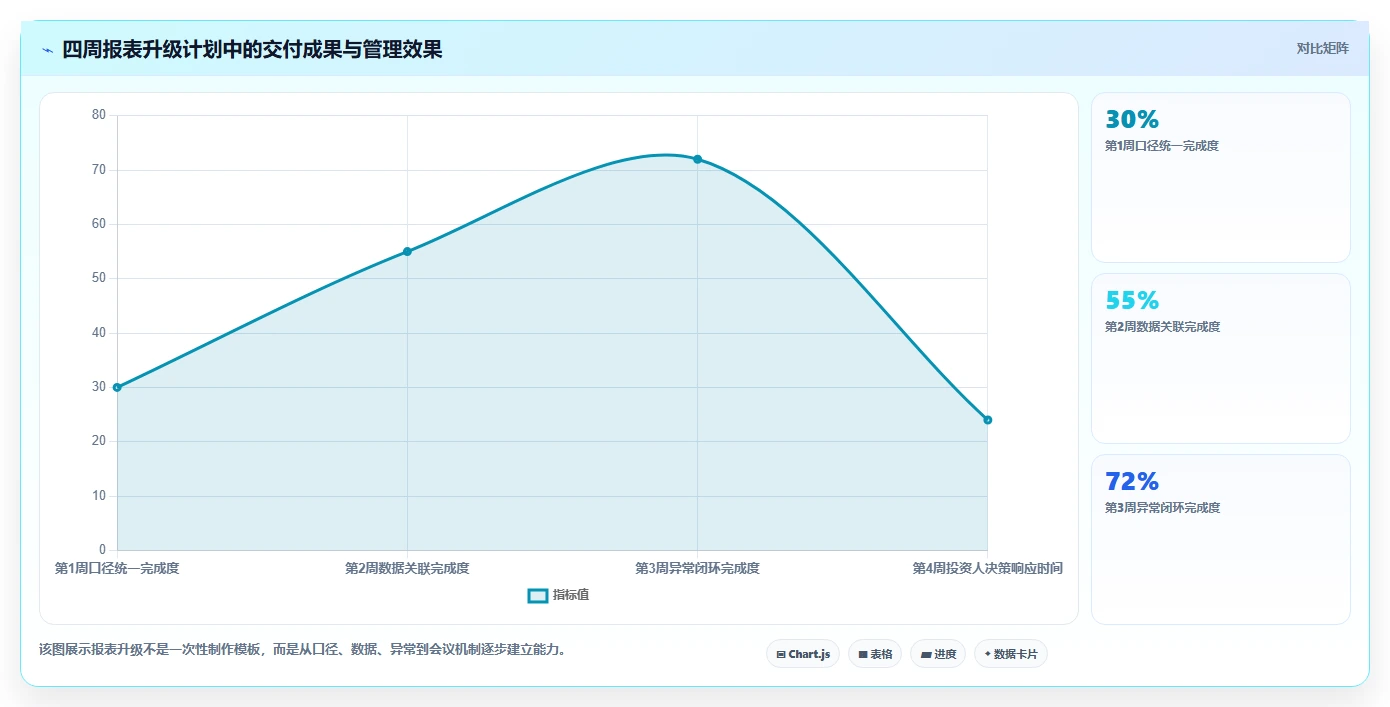Select the 进度 tag chip
Viewport: 1390px width, 707px height.
click(938, 654)
